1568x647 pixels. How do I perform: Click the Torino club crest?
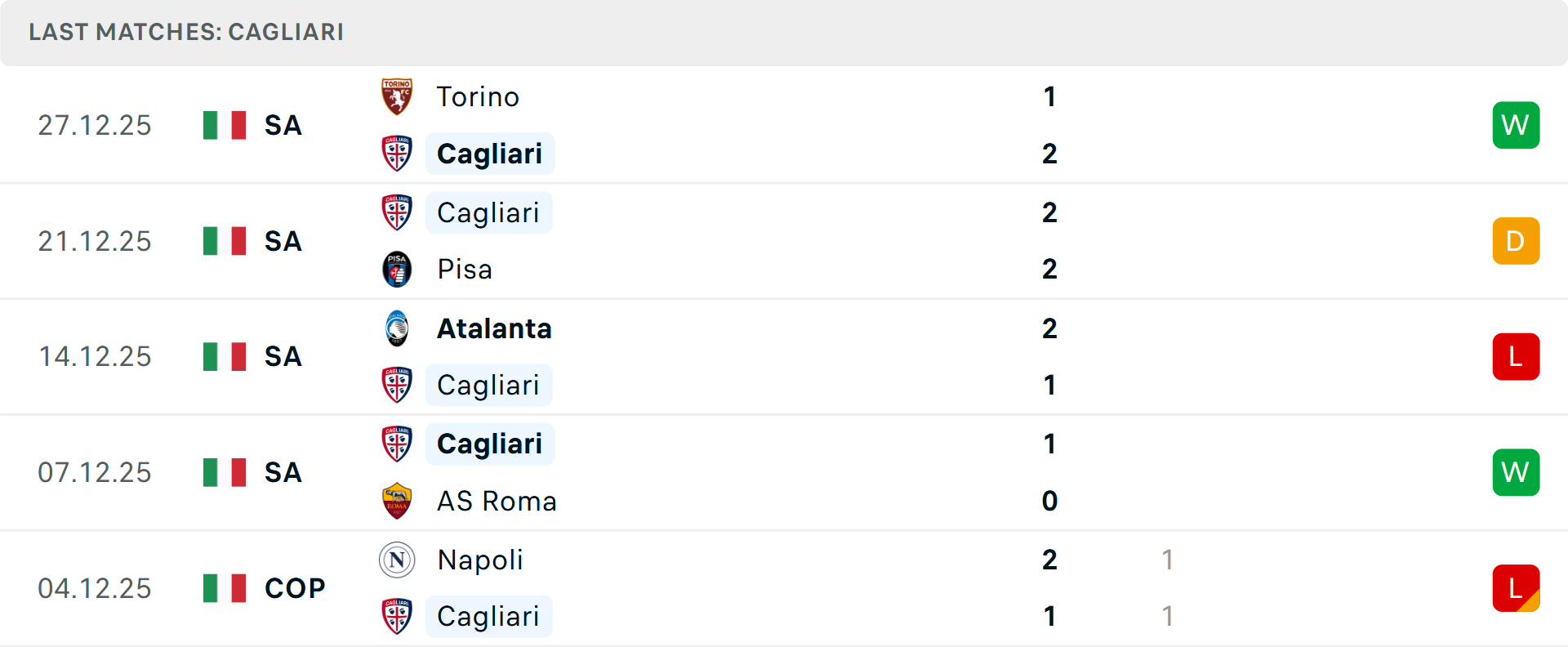[397, 96]
